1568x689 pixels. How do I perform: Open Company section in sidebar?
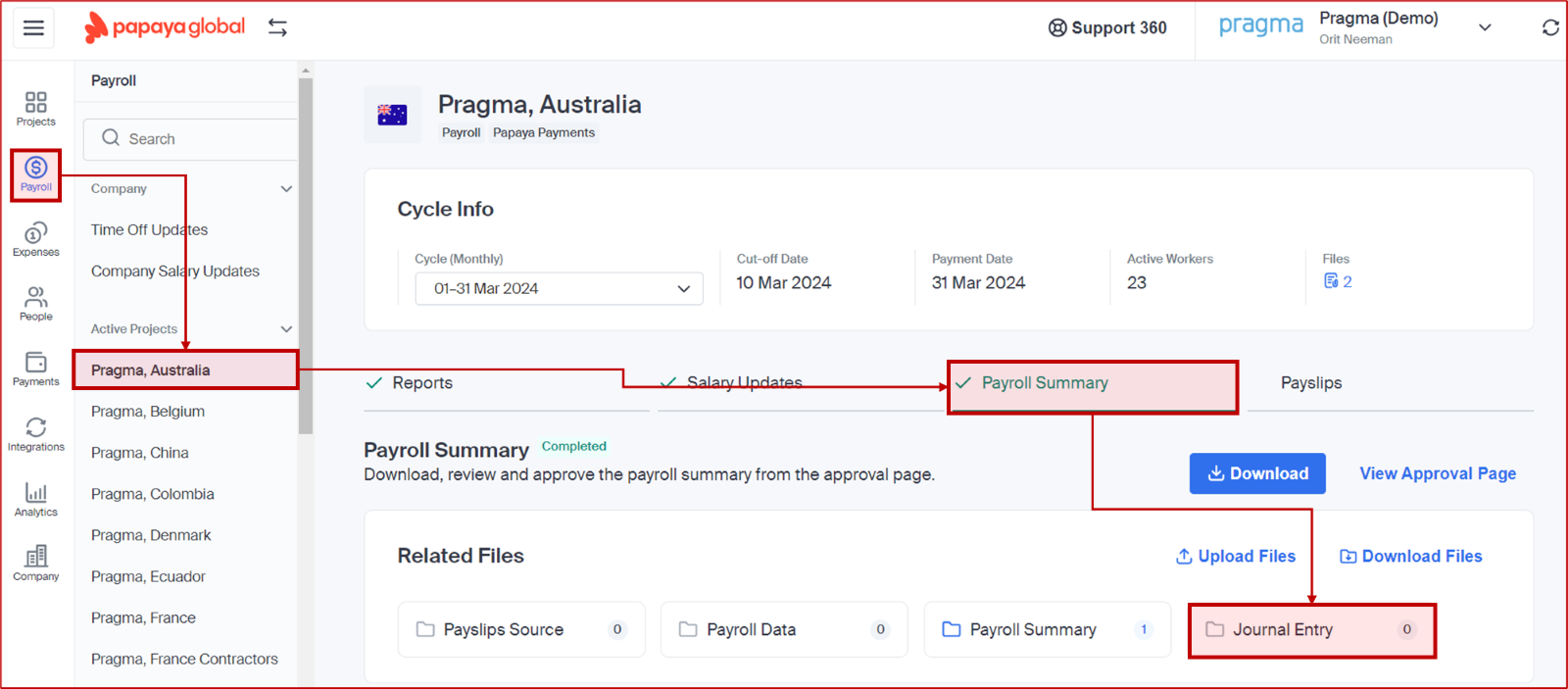tap(36, 564)
